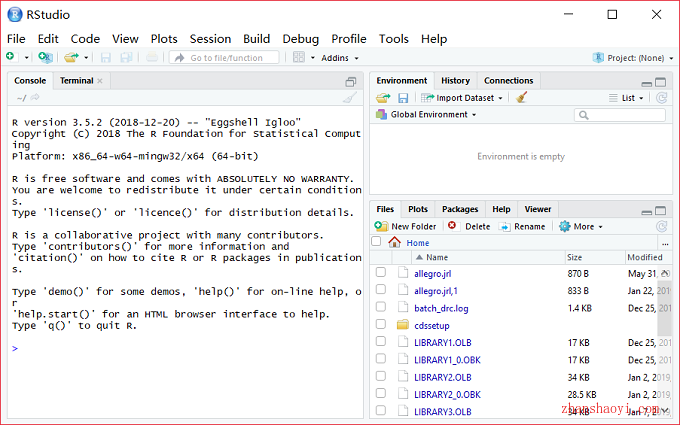Click the Delete button in Files pane
Viewport: 680px width, 425px height.
pyautogui.click(x=469, y=226)
